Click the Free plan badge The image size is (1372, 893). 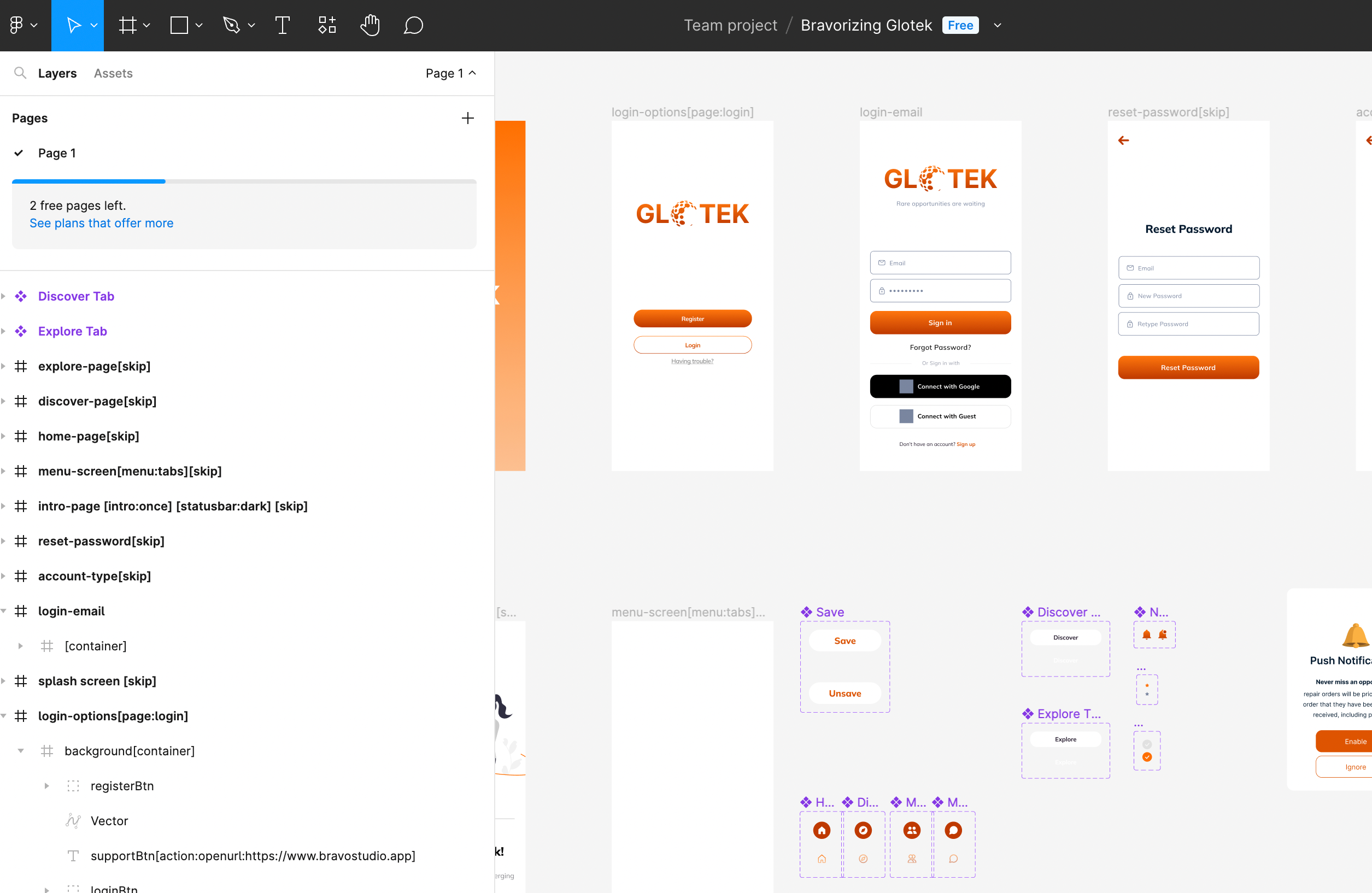[960, 25]
